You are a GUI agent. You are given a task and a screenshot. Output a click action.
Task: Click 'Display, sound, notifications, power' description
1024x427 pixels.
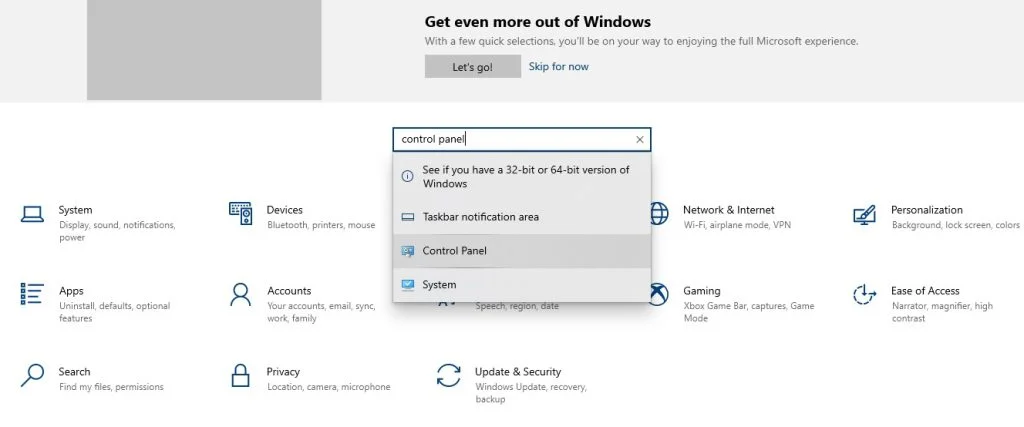point(118,231)
